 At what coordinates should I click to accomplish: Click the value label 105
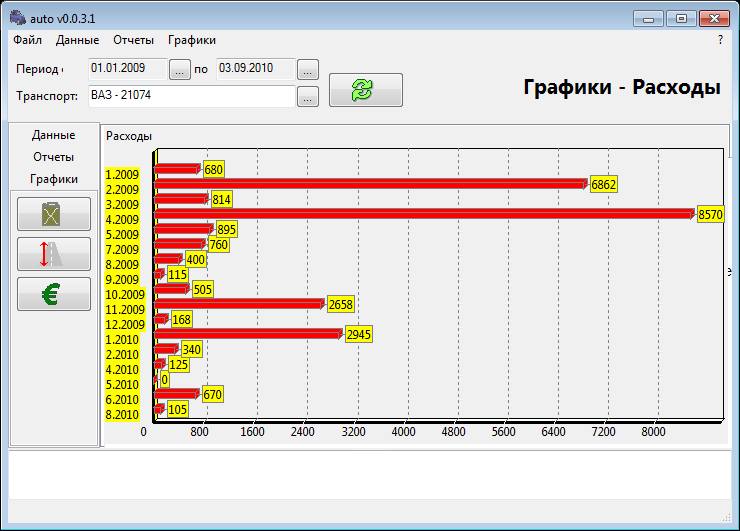(177, 409)
